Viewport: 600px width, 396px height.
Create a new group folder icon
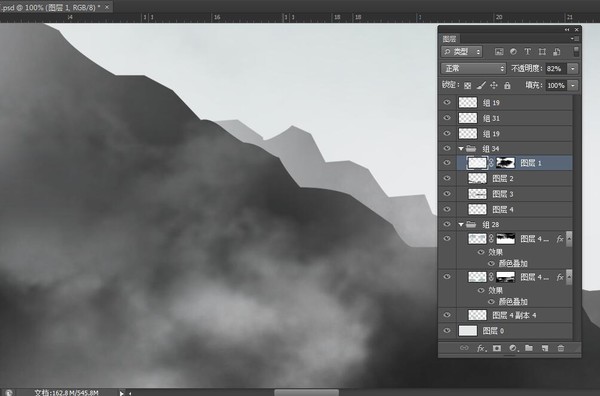click(x=529, y=348)
